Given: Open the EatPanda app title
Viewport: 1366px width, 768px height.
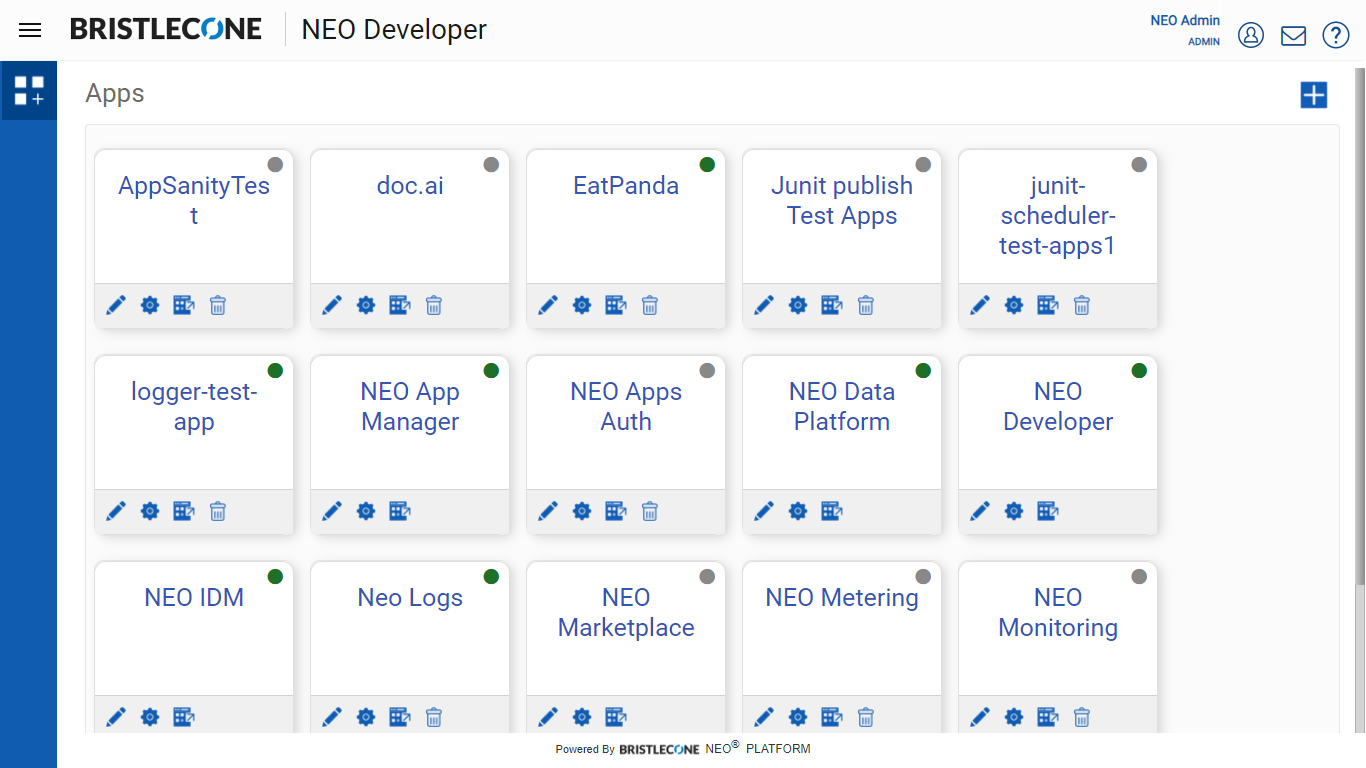Looking at the screenshot, I should coord(626,186).
